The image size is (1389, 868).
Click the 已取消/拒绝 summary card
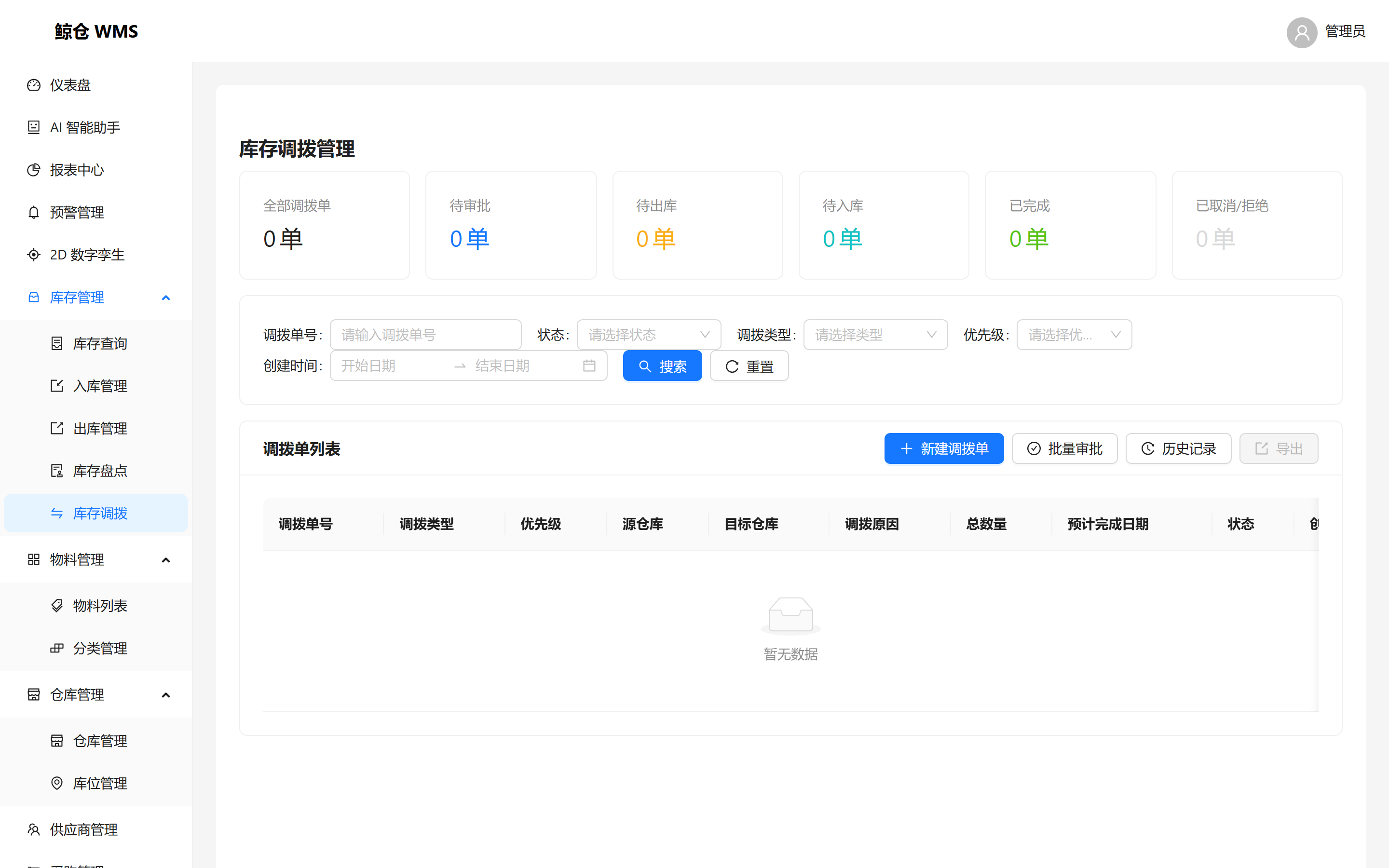coord(1256,225)
